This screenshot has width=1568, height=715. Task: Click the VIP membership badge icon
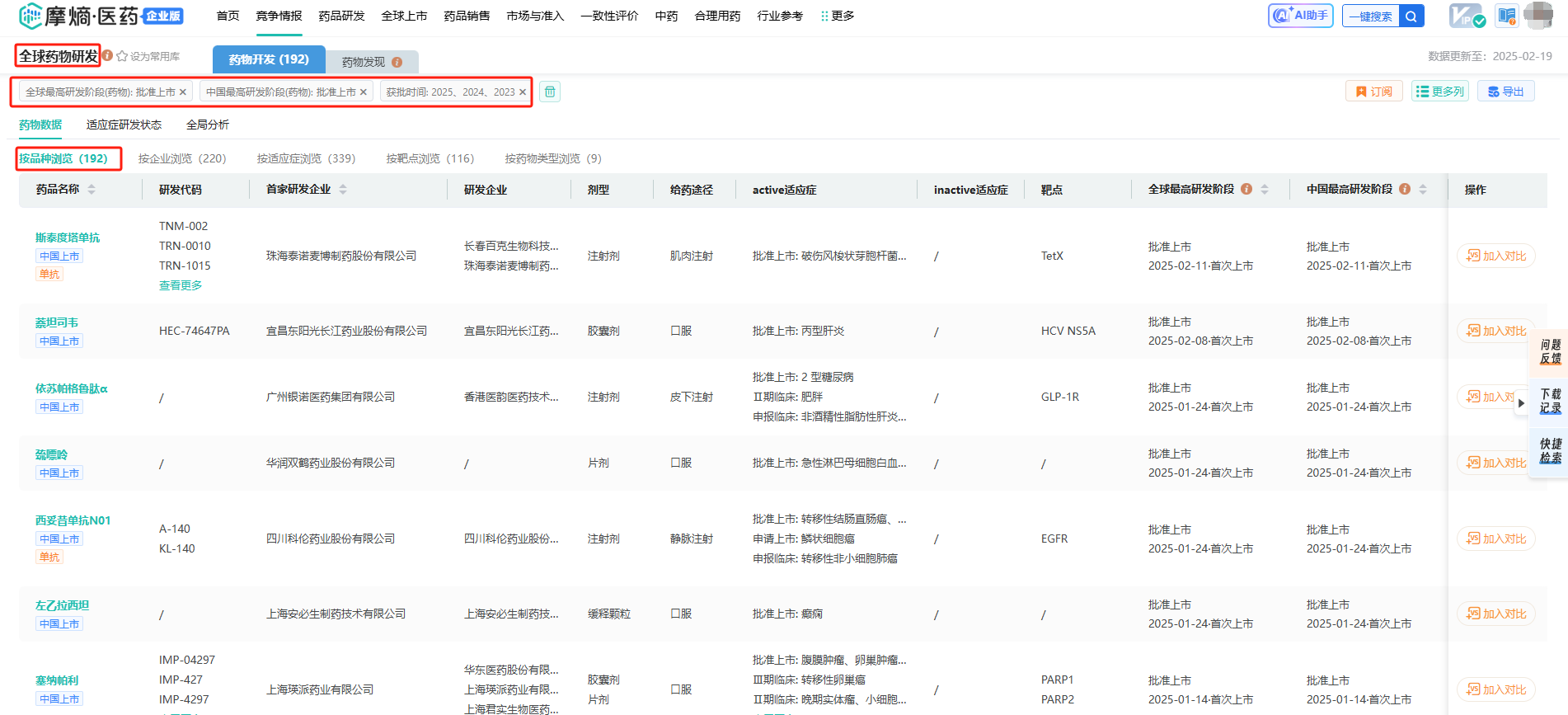1467,16
